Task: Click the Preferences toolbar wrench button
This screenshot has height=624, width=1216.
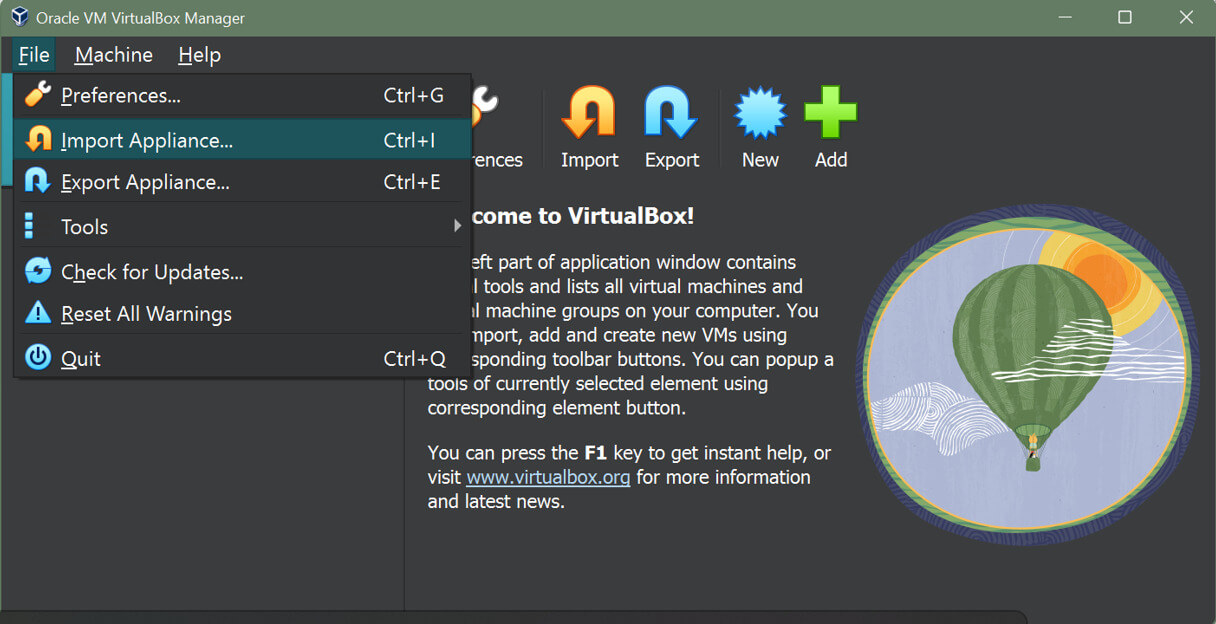Action: [x=495, y=128]
